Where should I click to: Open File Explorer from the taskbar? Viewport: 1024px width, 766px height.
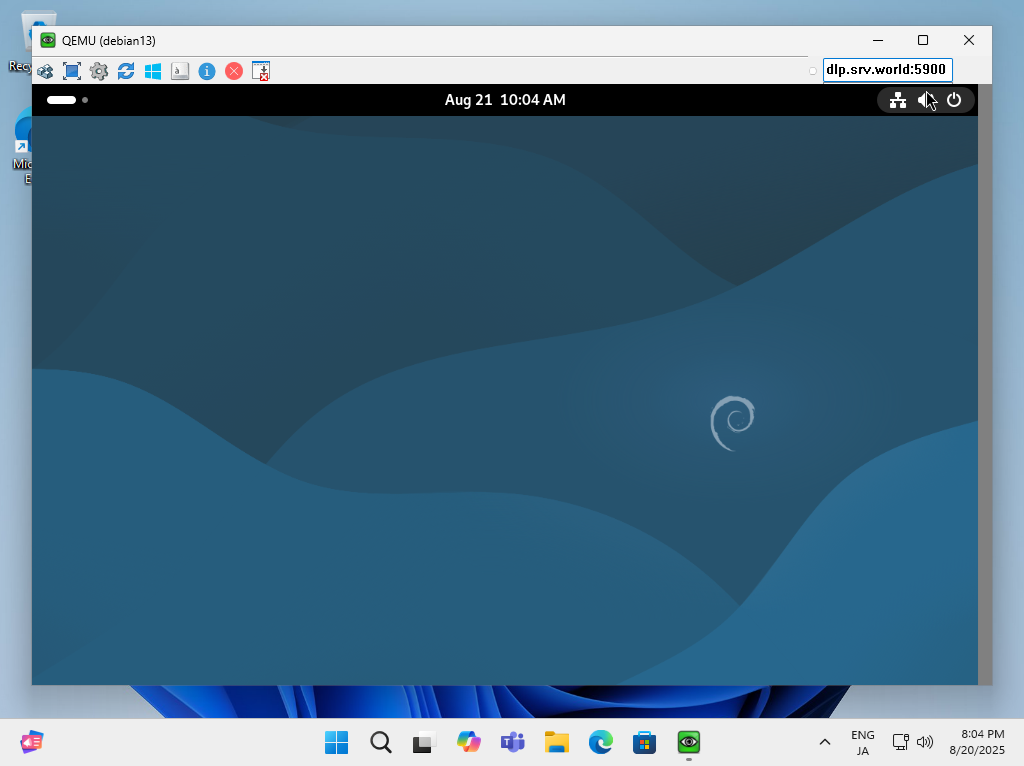(x=557, y=742)
